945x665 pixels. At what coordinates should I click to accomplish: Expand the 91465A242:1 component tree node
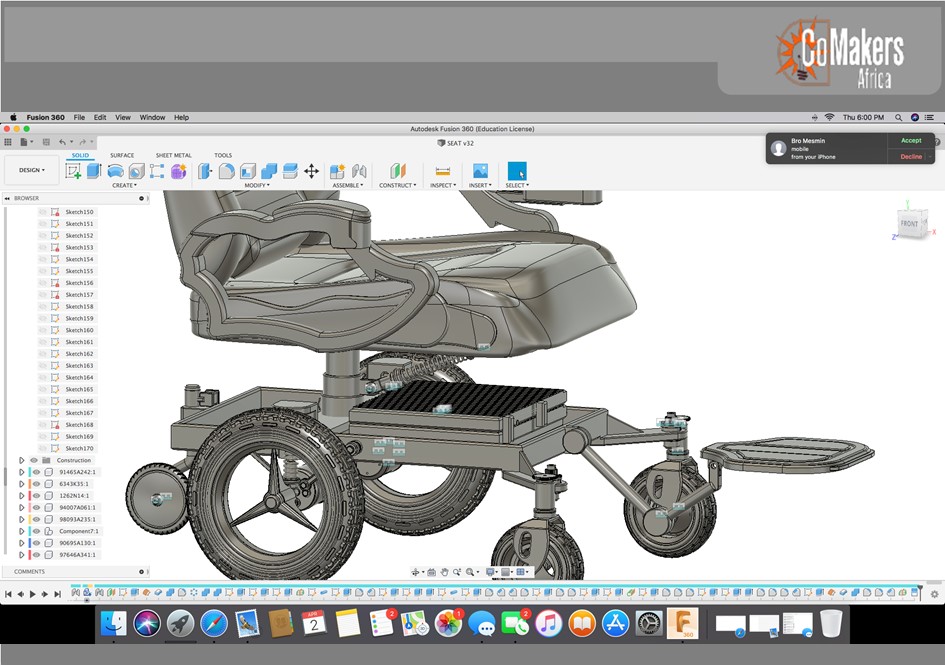(21, 472)
